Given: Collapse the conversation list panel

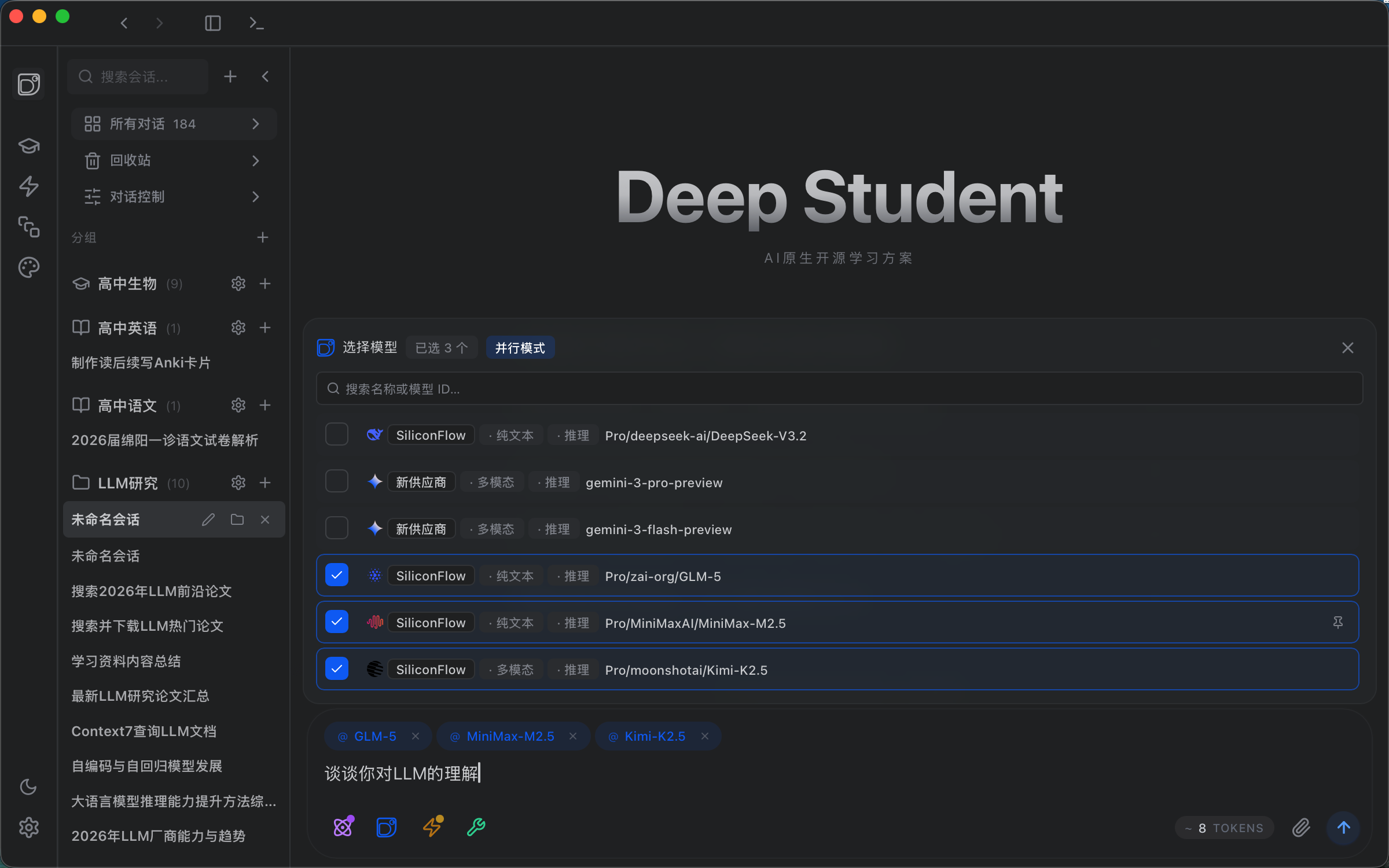Looking at the screenshot, I should [x=265, y=76].
